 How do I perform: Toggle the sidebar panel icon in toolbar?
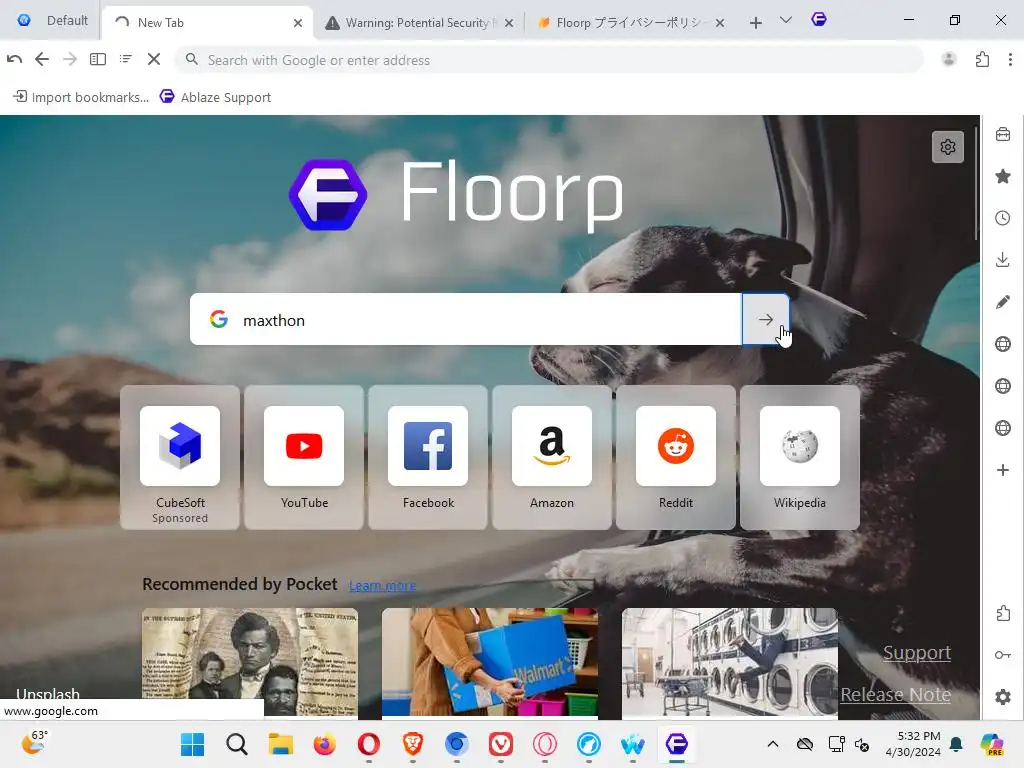tap(98, 59)
